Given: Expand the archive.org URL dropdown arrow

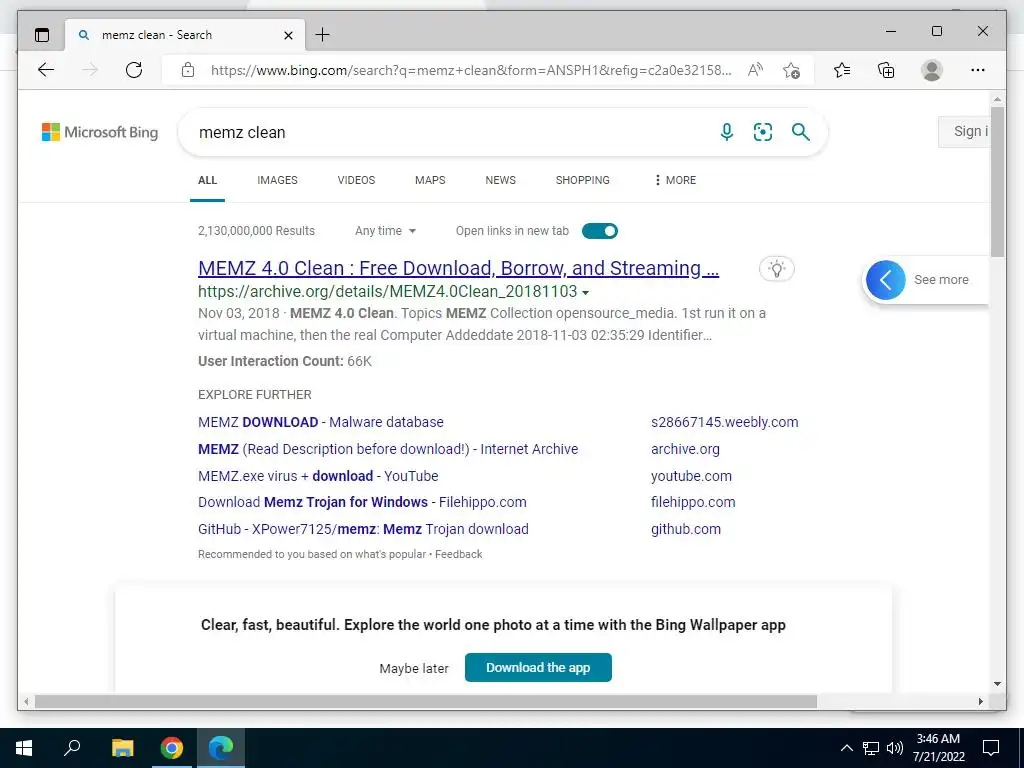Looking at the screenshot, I should click(x=585, y=293).
